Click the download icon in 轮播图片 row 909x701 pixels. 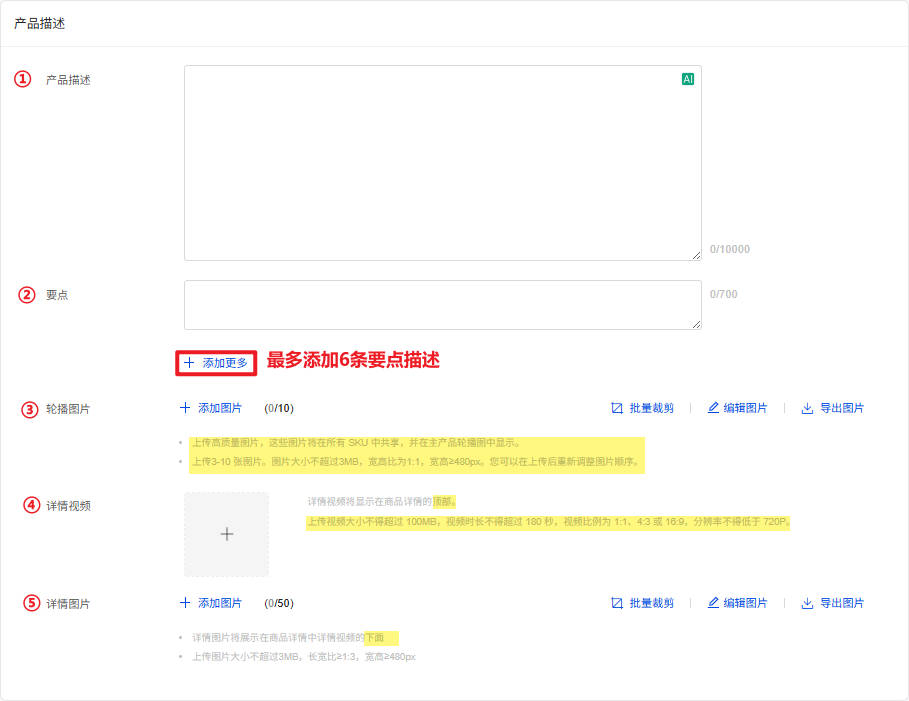[x=807, y=408]
